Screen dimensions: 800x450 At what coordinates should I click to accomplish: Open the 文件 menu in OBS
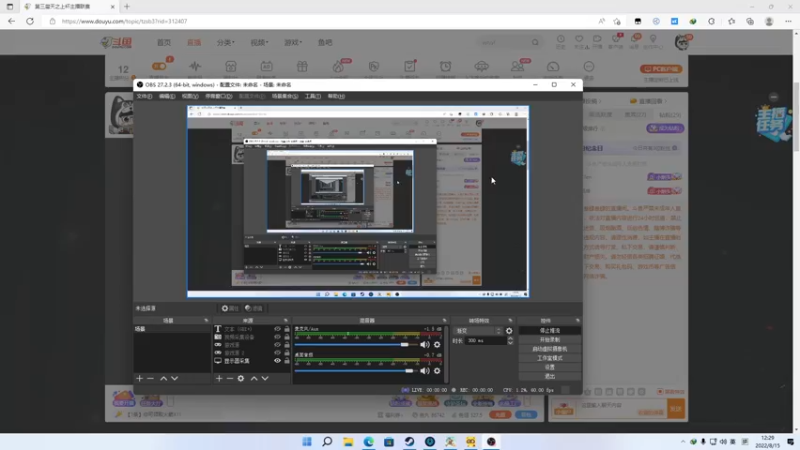pos(144,96)
